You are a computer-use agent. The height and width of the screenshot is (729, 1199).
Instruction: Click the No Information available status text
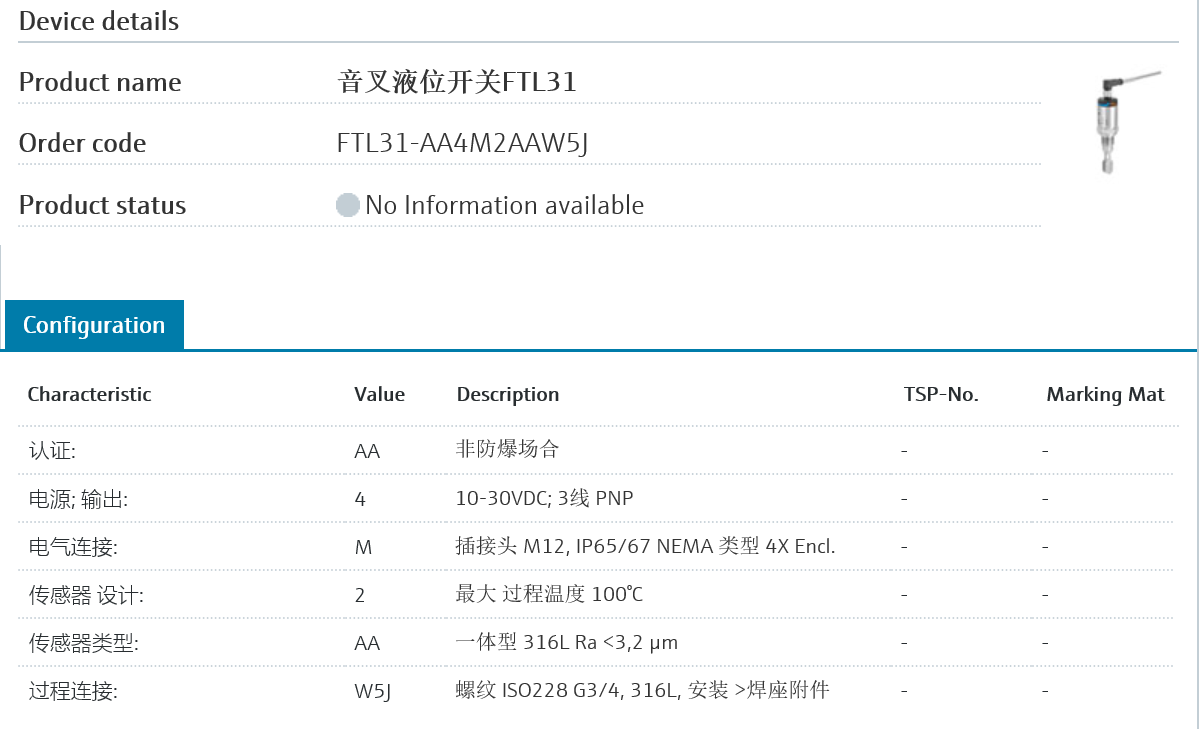click(504, 206)
